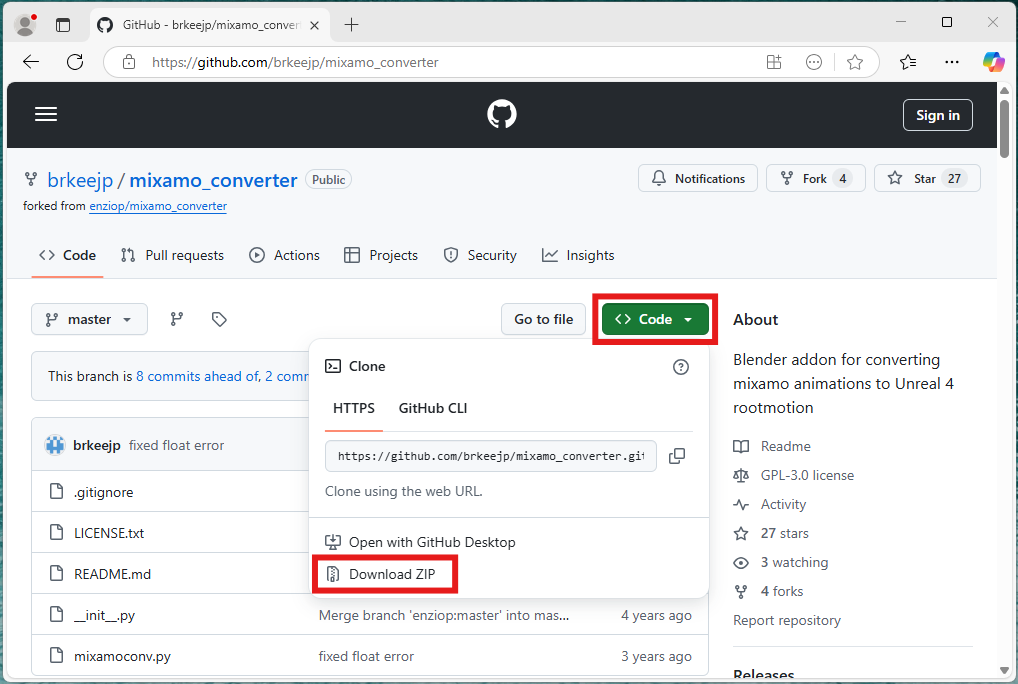Open the browser favorites list icon

pyautogui.click(x=908, y=62)
